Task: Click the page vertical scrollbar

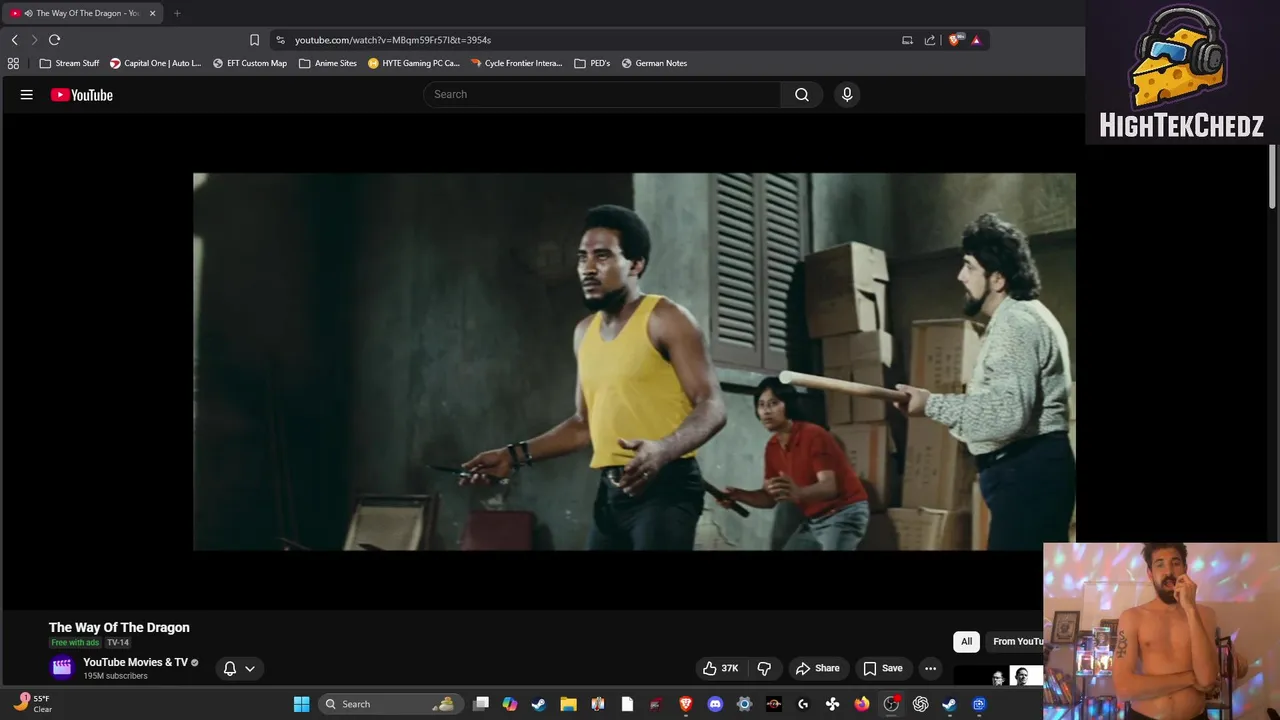Action: [1273, 178]
